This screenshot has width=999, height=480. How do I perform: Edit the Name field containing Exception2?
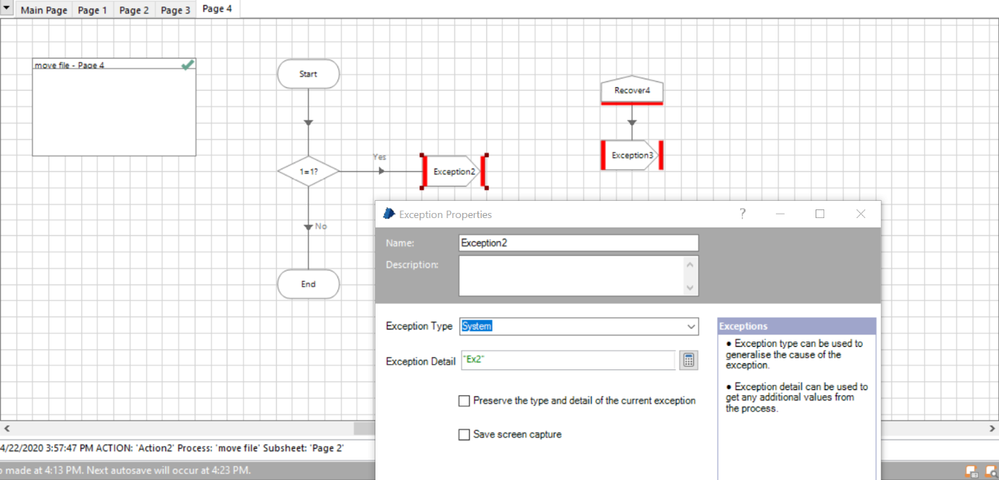tap(579, 243)
